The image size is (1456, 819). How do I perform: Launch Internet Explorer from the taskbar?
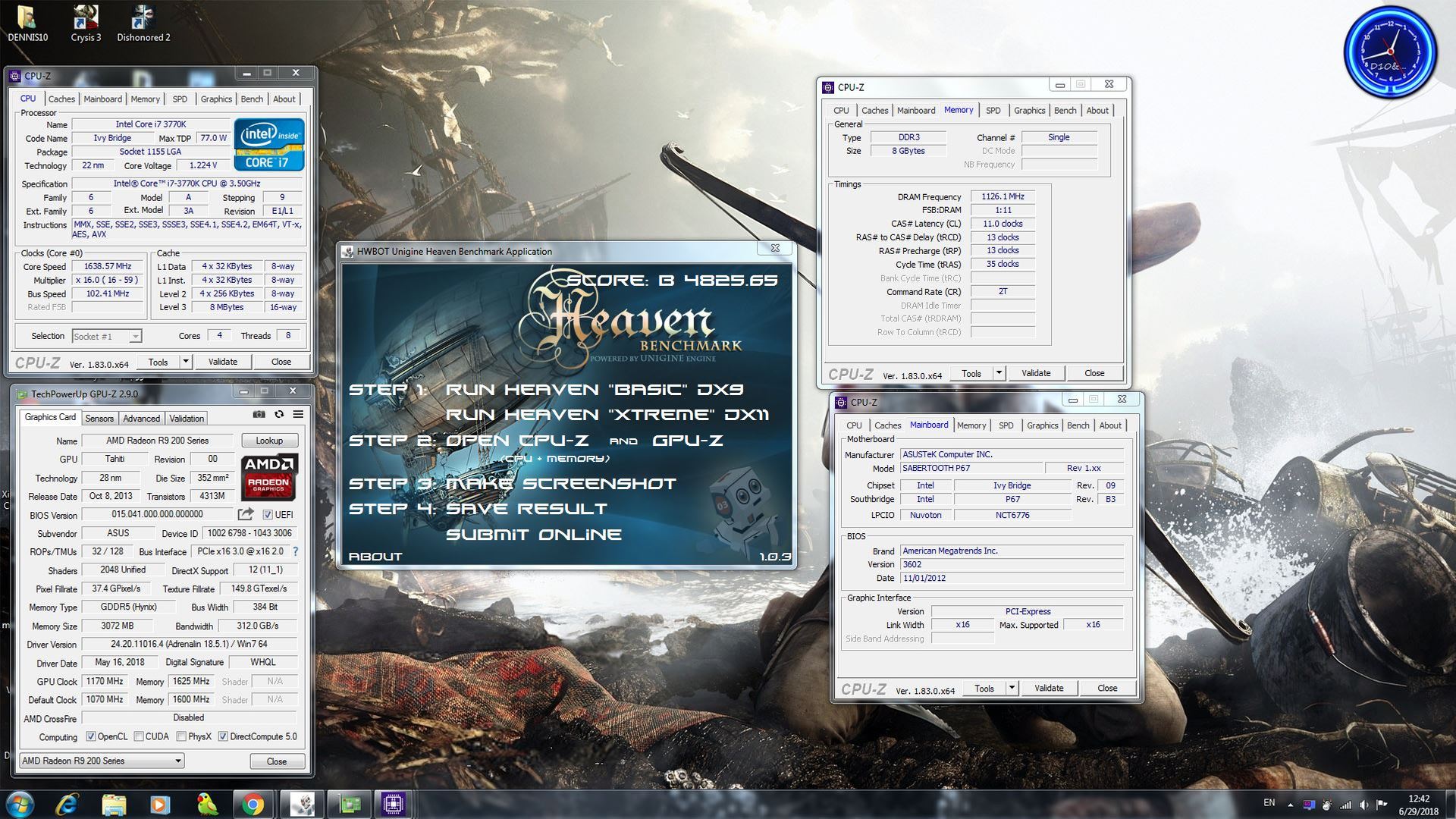(67, 804)
